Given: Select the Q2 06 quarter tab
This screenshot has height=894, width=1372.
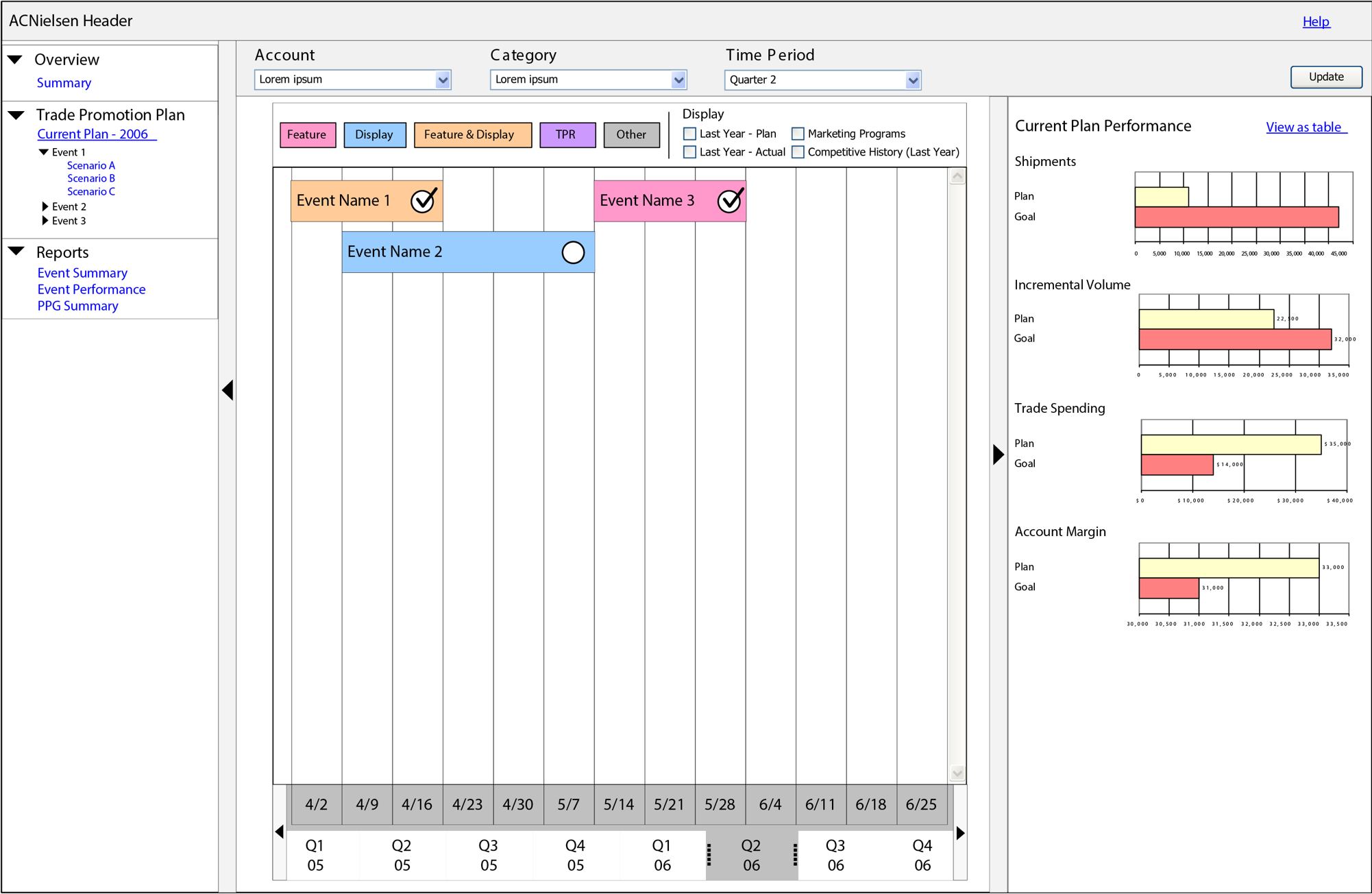Looking at the screenshot, I should (751, 854).
